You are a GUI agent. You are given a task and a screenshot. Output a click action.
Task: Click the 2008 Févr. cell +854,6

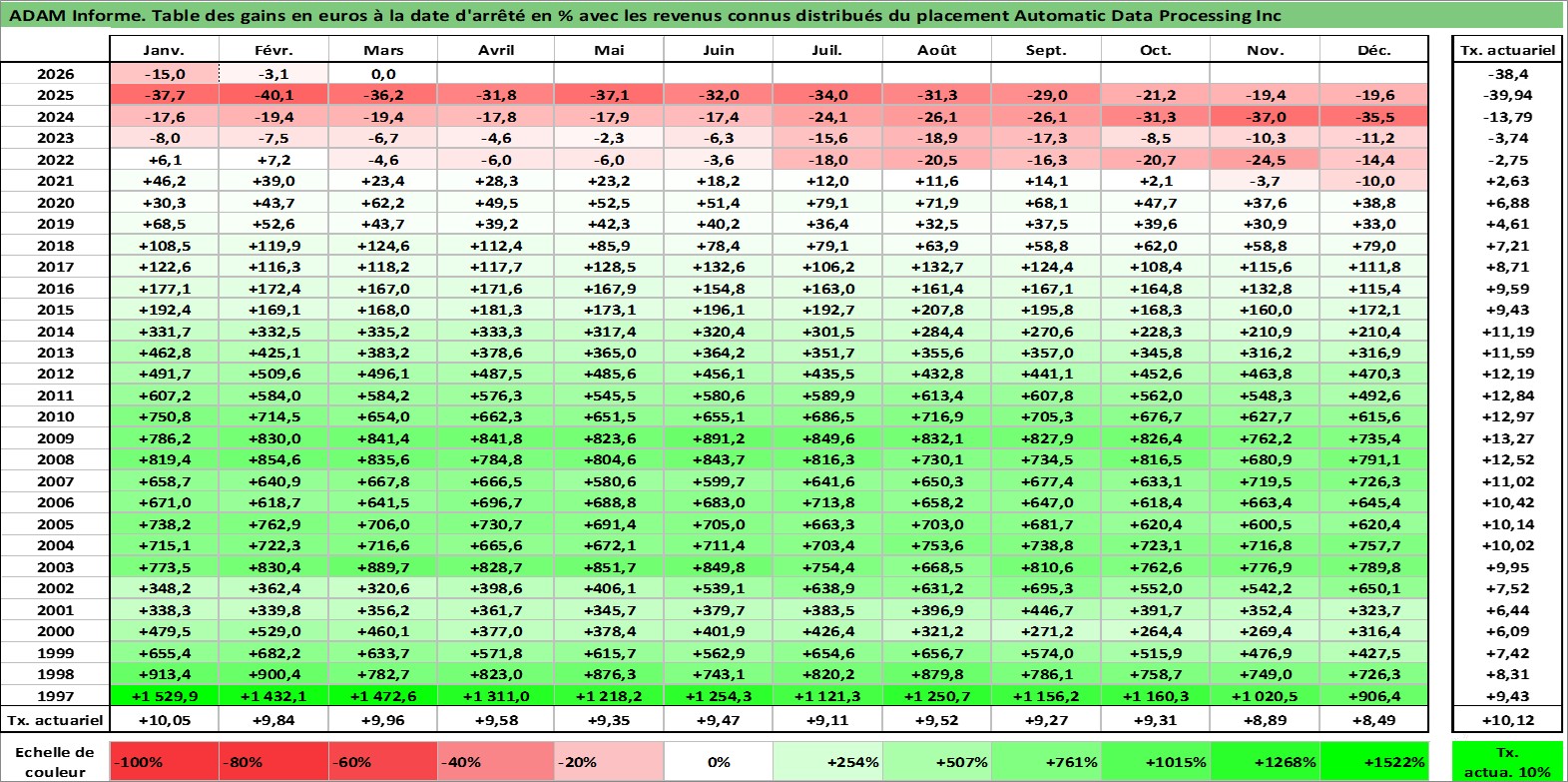click(274, 459)
